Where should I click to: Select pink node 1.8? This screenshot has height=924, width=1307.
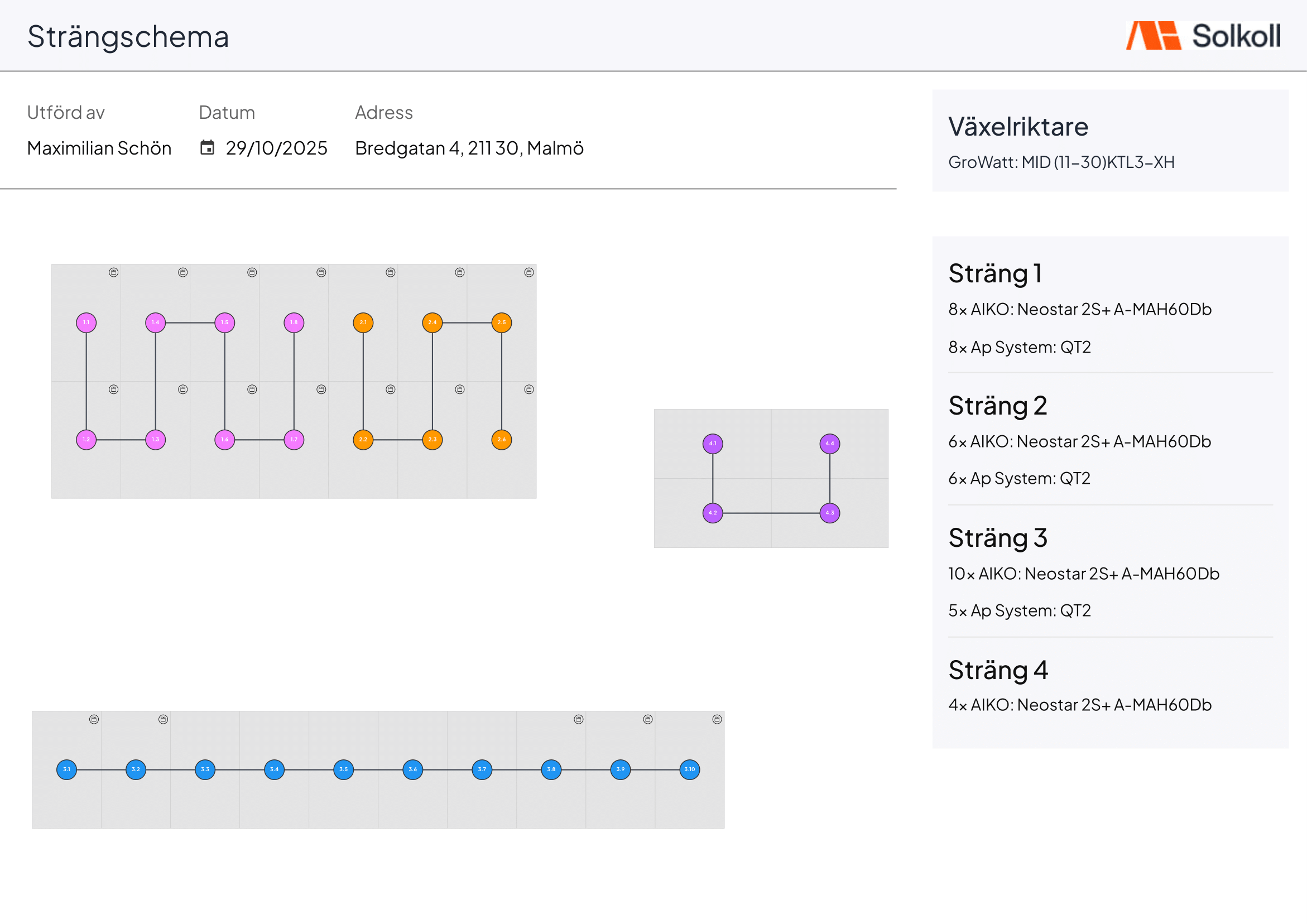click(294, 323)
